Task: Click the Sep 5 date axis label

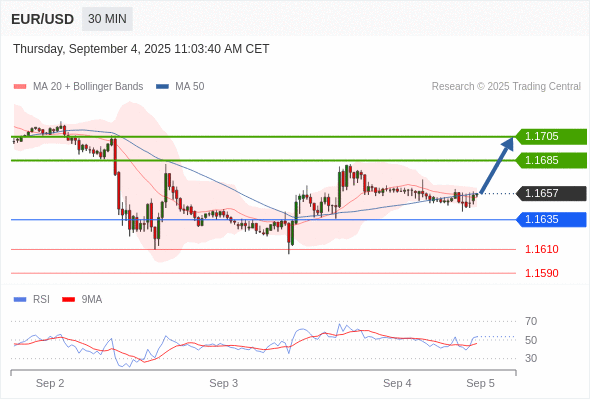Action: tap(481, 383)
